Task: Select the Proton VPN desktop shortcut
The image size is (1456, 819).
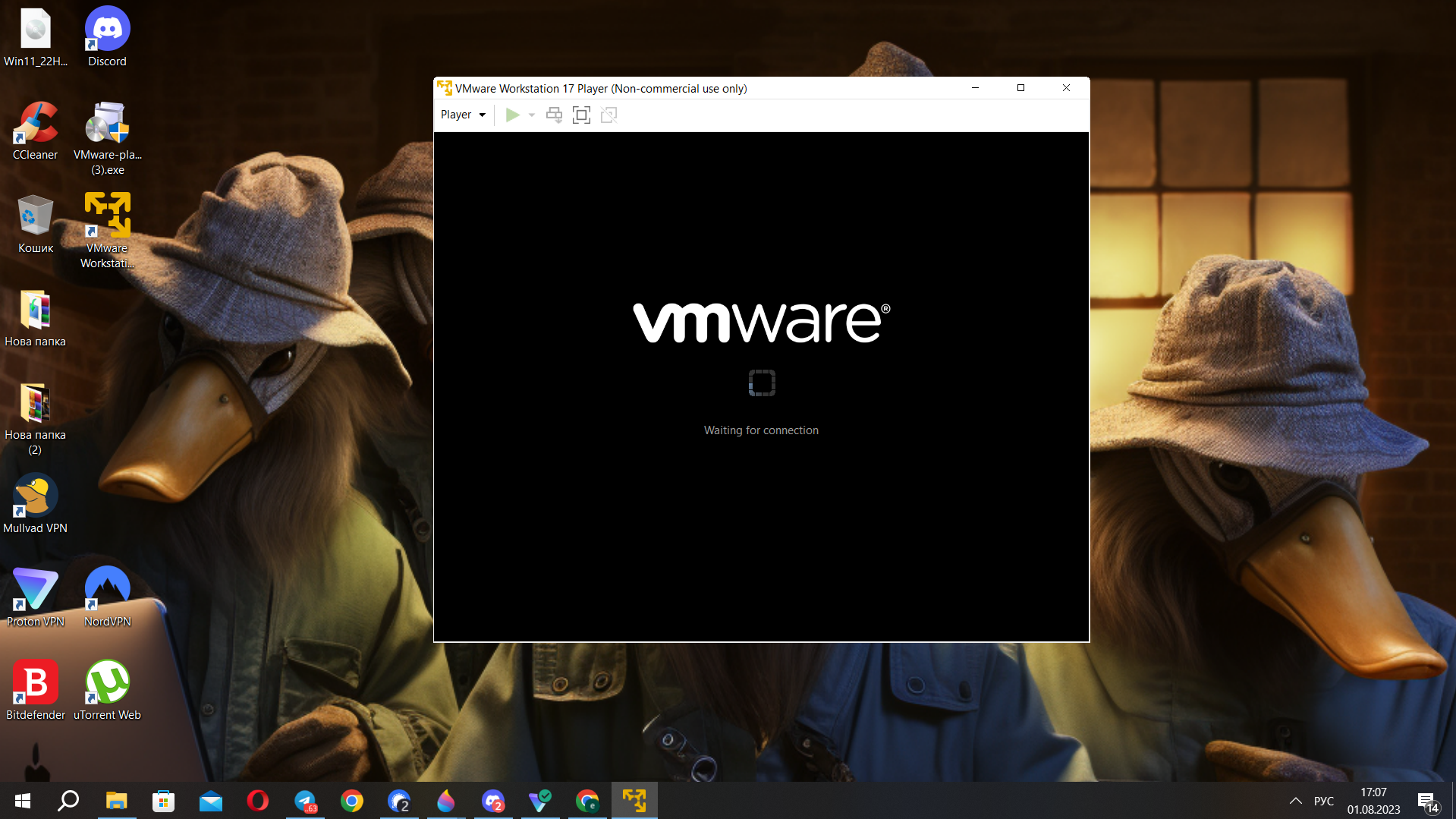Action: pos(36,597)
